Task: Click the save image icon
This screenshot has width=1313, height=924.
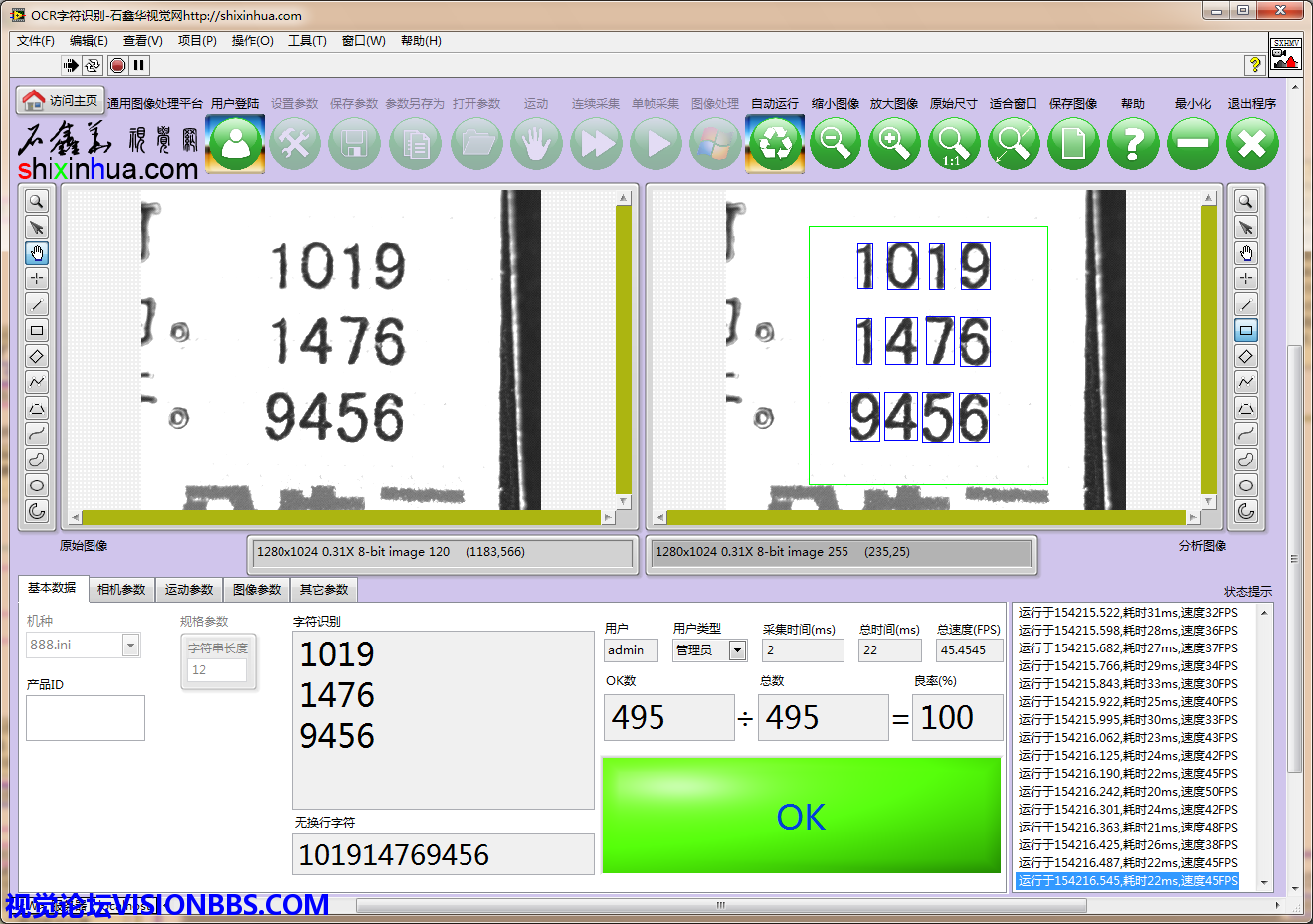Action: click(x=1073, y=144)
